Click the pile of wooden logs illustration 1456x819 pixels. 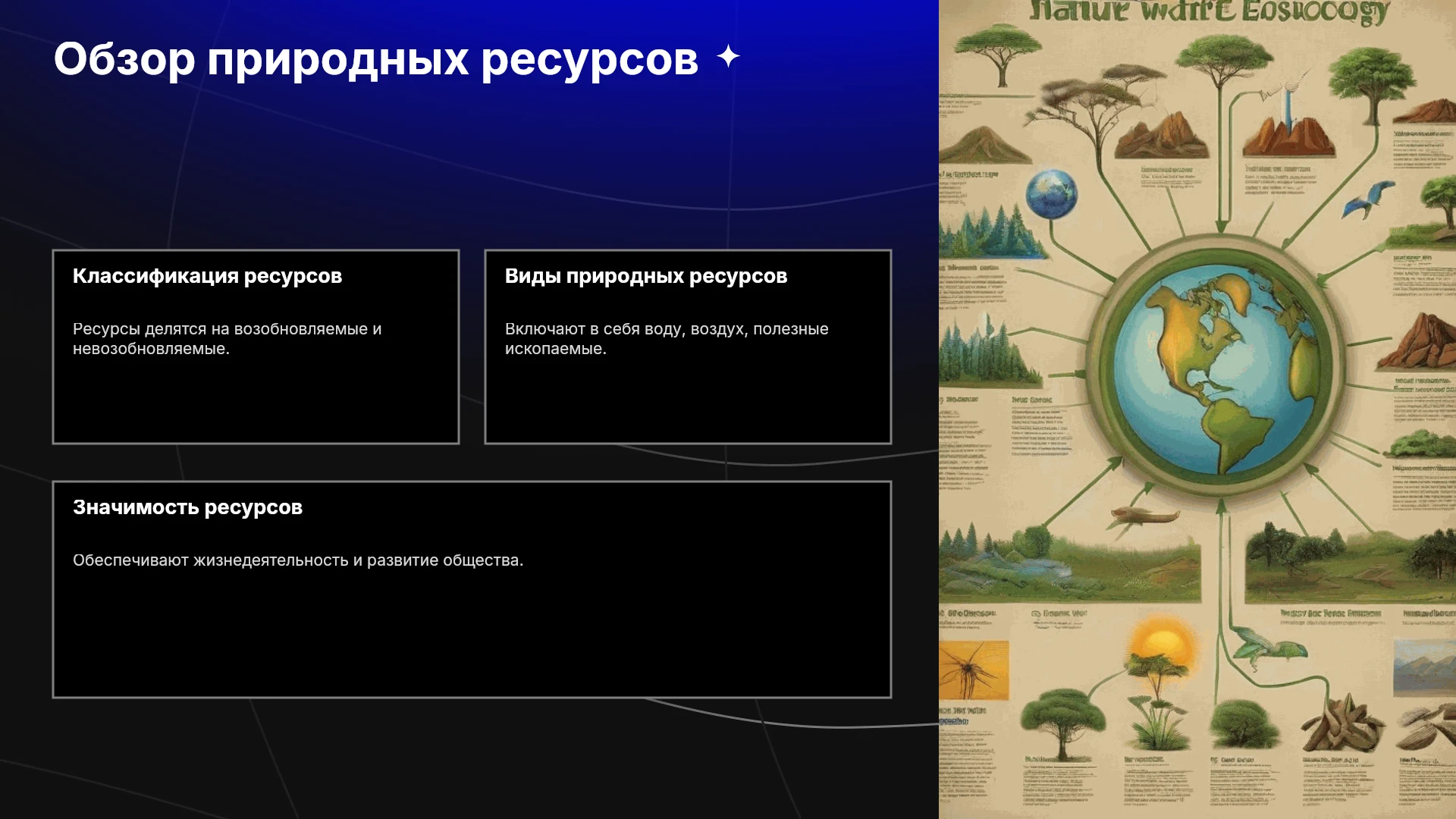click(x=1343, y=723)
